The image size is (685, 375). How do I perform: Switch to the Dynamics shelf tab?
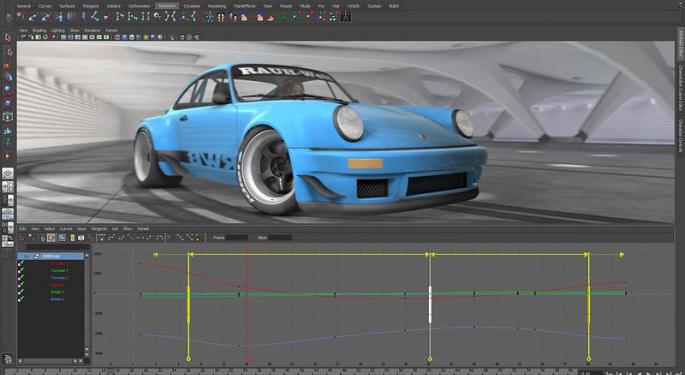(192, 6)
